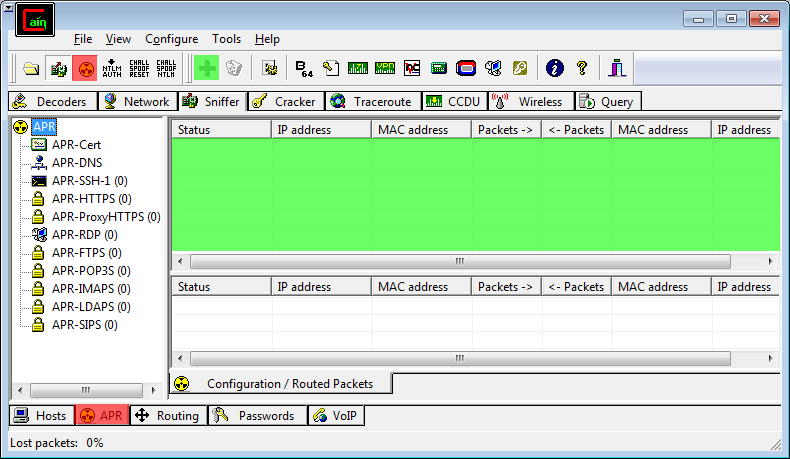
Task: Select the Sniffer tab
Action: pyautogui.click(x=213, y=101)
